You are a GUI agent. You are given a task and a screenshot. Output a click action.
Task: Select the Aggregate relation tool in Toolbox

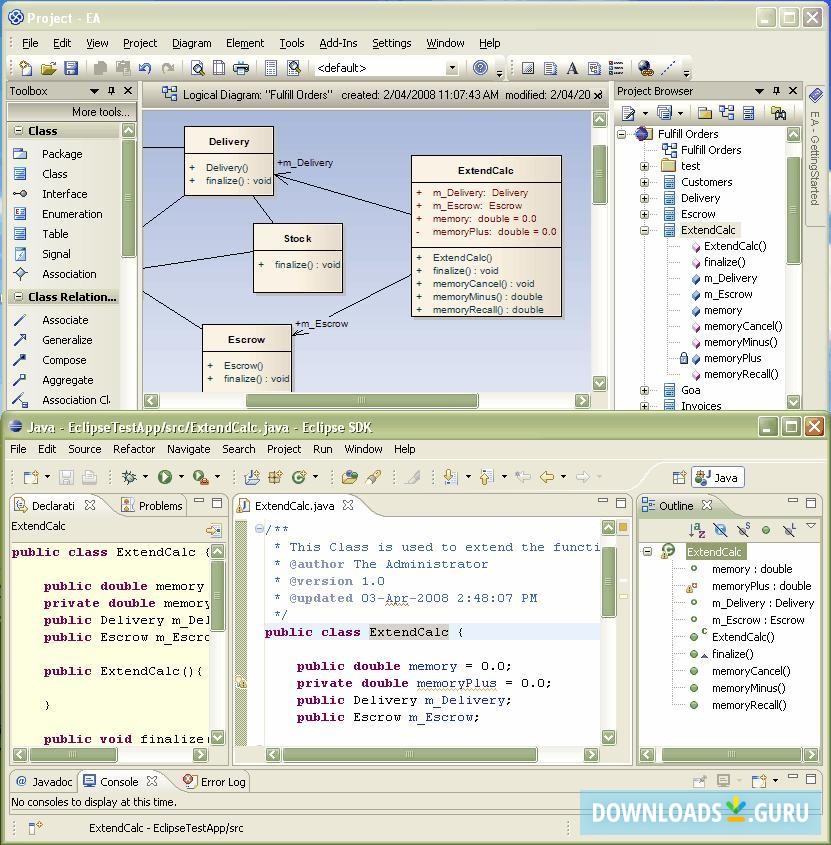(x=67, y=380)
